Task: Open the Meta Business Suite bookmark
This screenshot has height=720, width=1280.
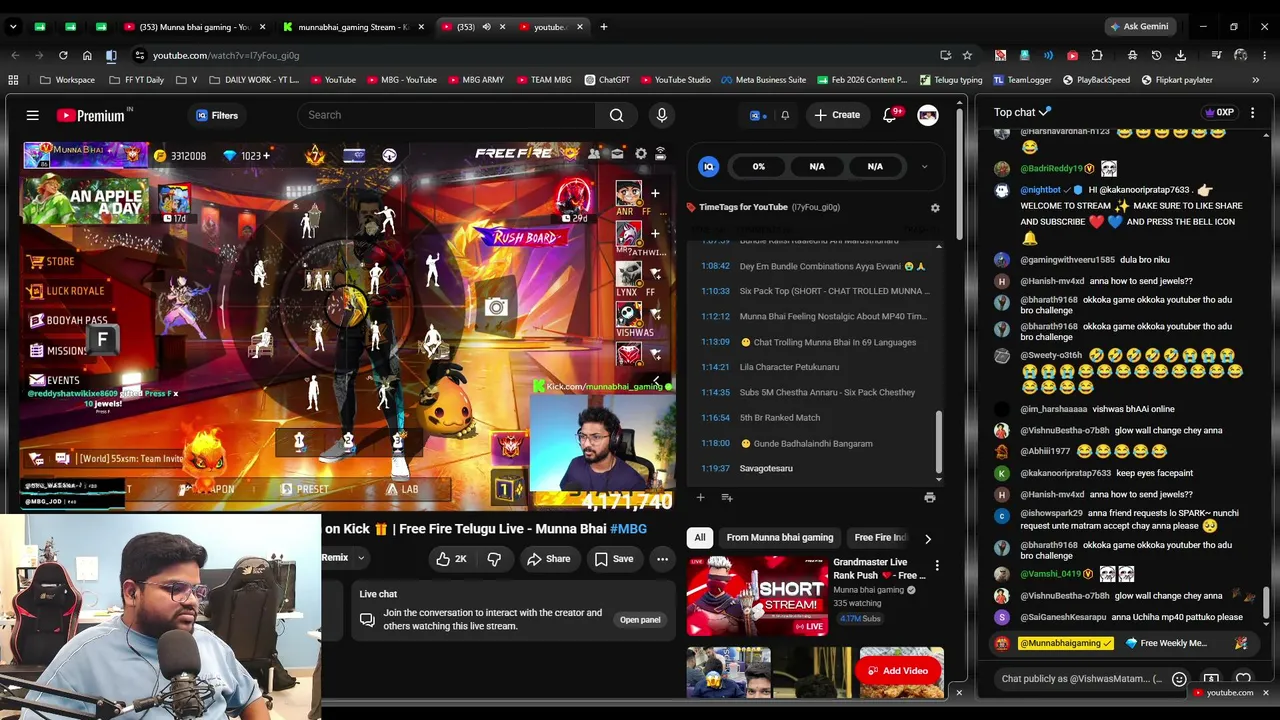Action: point(763,80)
